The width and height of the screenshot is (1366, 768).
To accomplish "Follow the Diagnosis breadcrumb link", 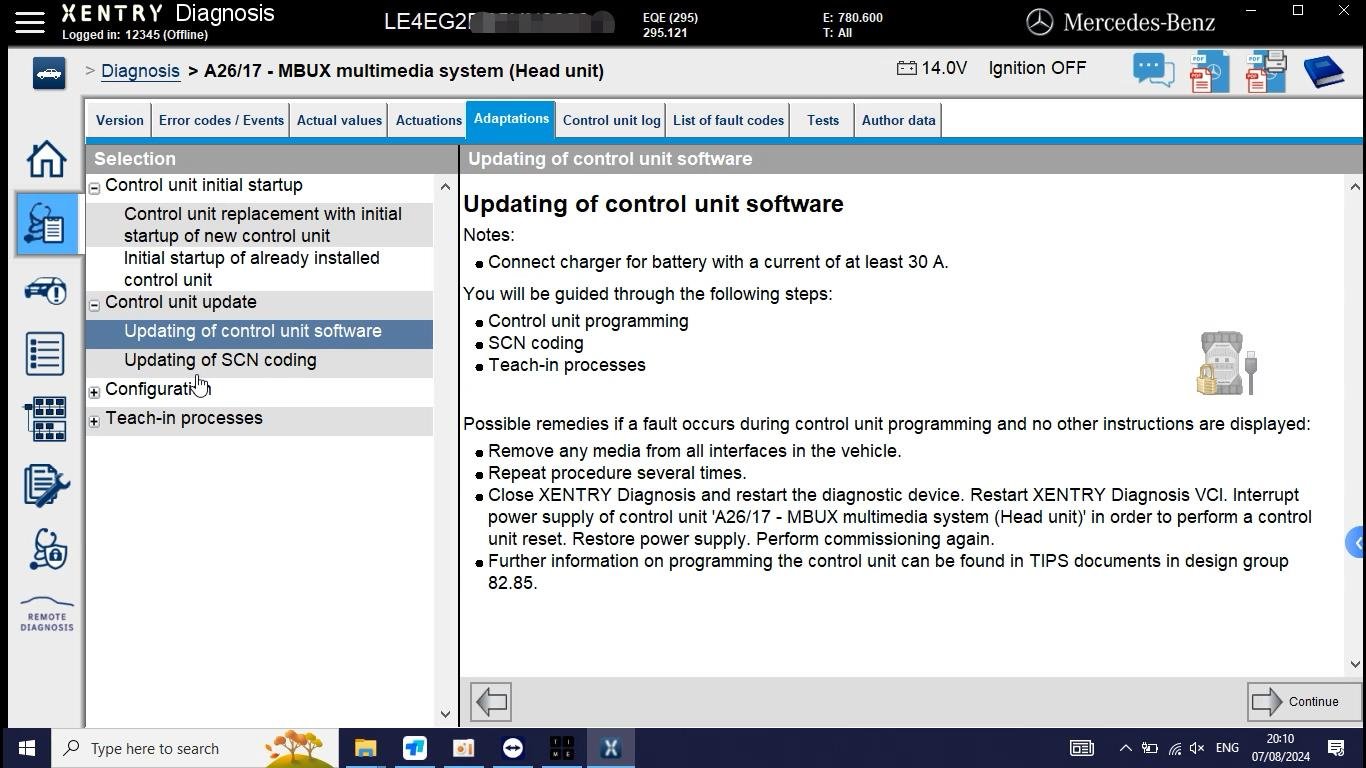I will (140, 71).
